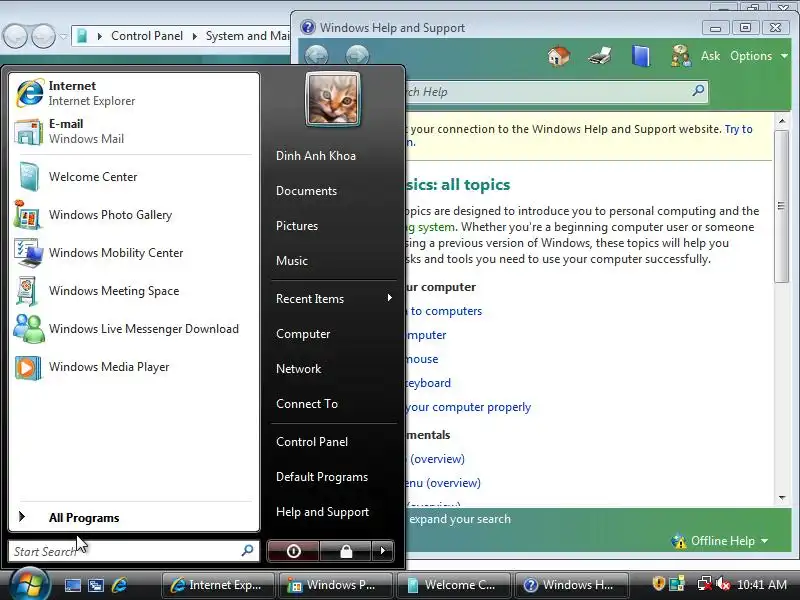Open Welcome Center in the Start menu
Screen dimensions: 800x600
coord(134,177)
